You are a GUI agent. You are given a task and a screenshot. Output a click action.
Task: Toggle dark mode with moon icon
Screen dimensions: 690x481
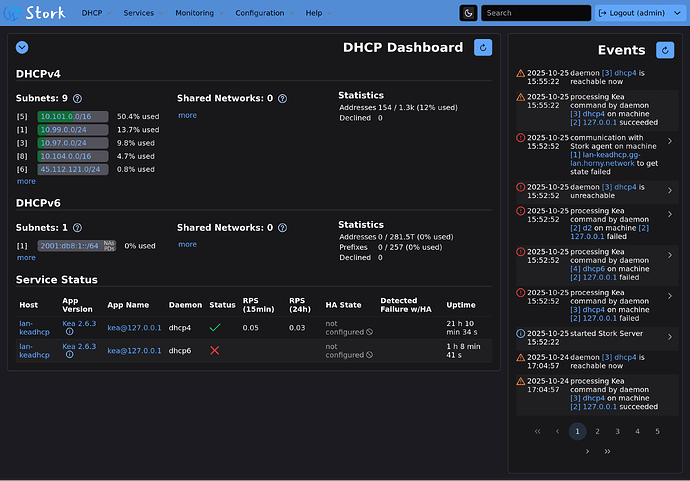click(x=468, y=13)
